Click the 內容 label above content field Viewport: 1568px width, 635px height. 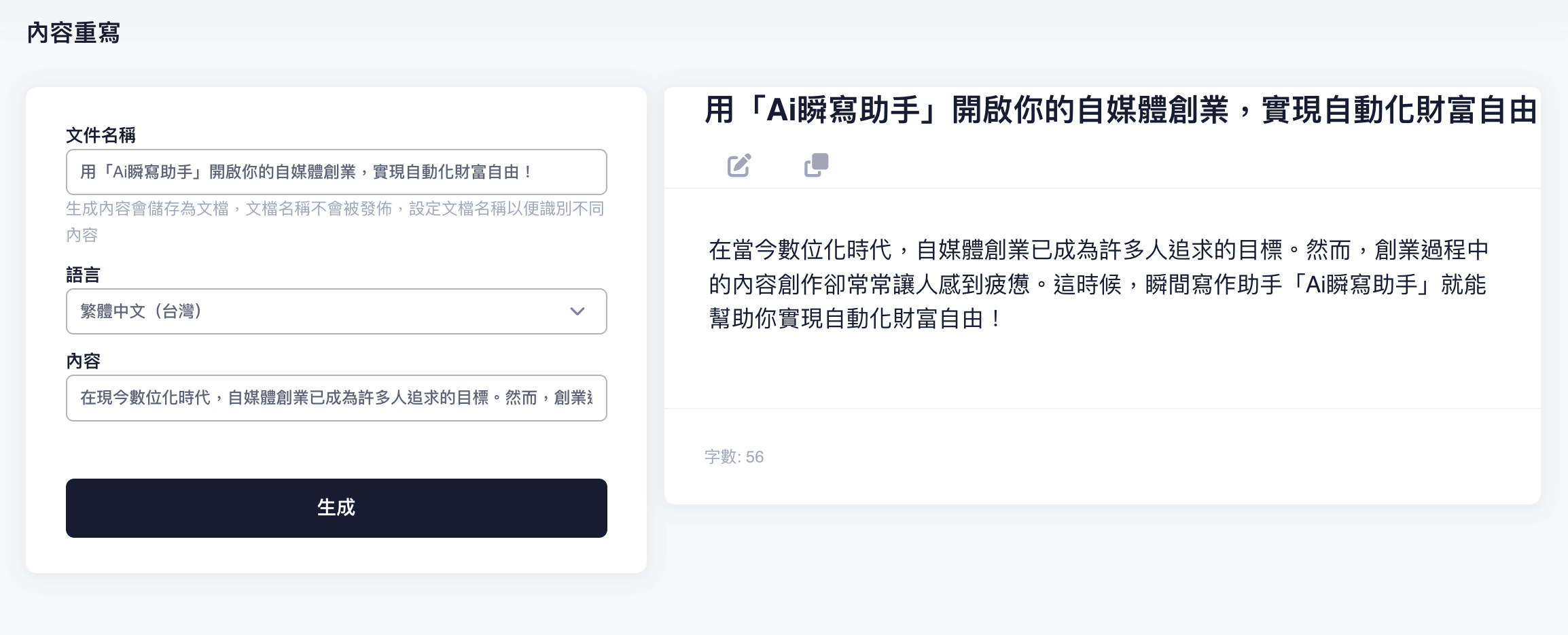83,361
